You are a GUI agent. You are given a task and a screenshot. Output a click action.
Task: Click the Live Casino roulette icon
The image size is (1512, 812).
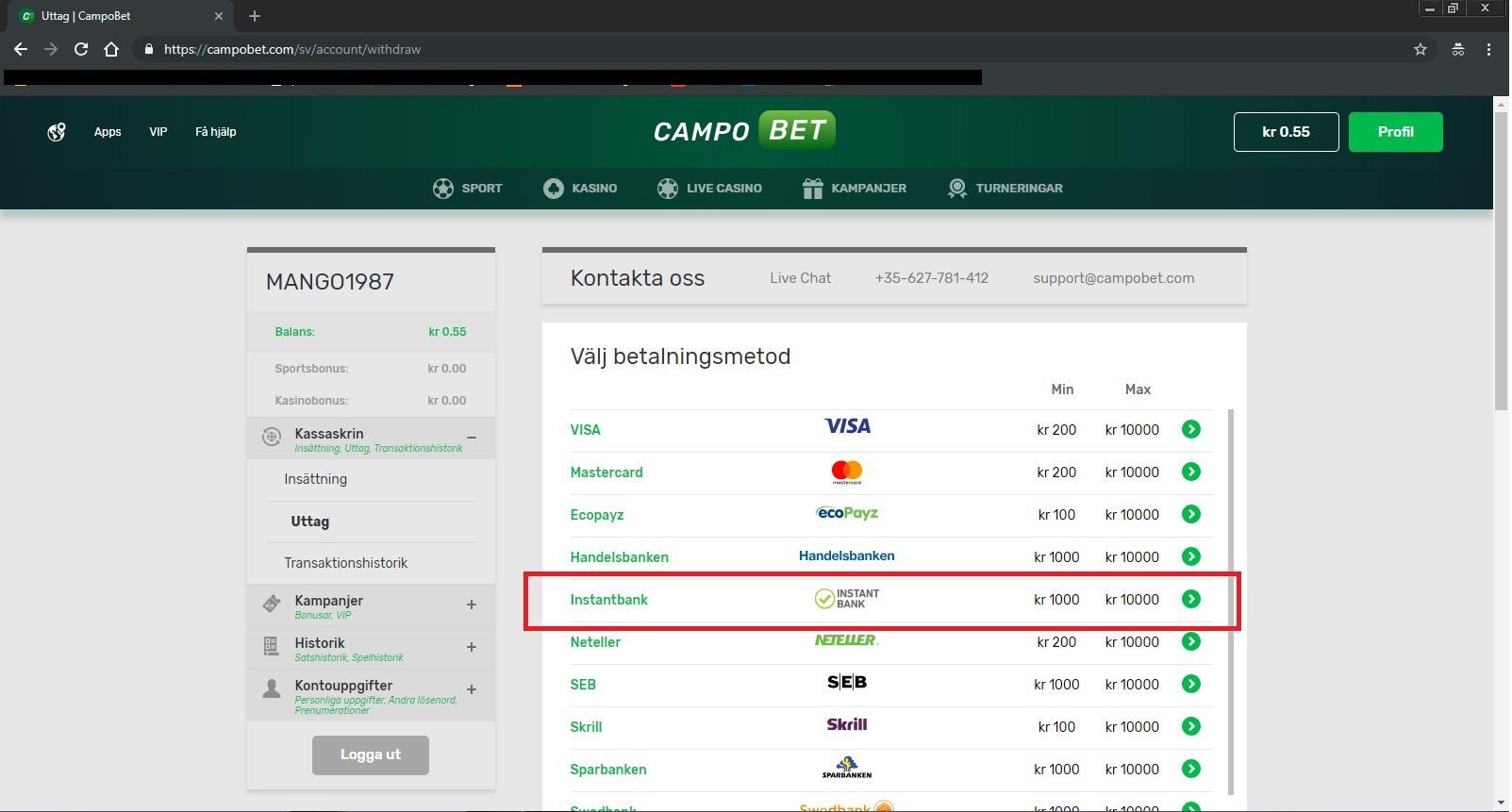click(668, 189)
